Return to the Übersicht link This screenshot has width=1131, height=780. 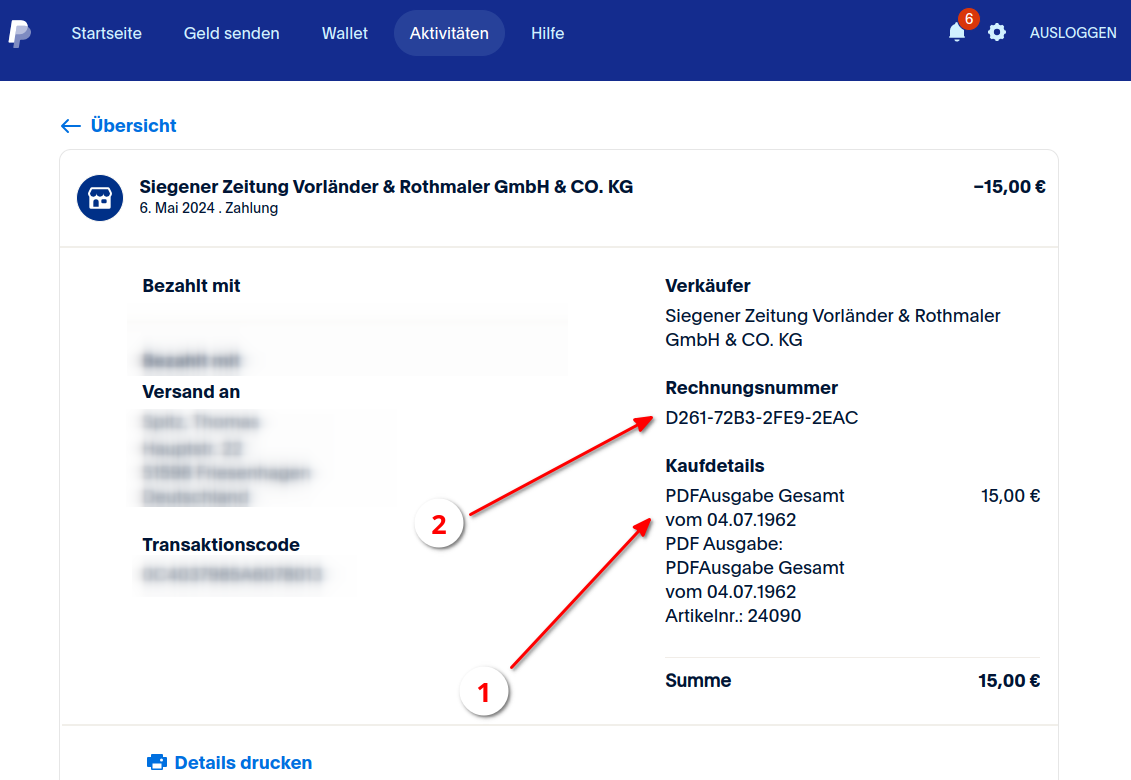coord(133,126)
